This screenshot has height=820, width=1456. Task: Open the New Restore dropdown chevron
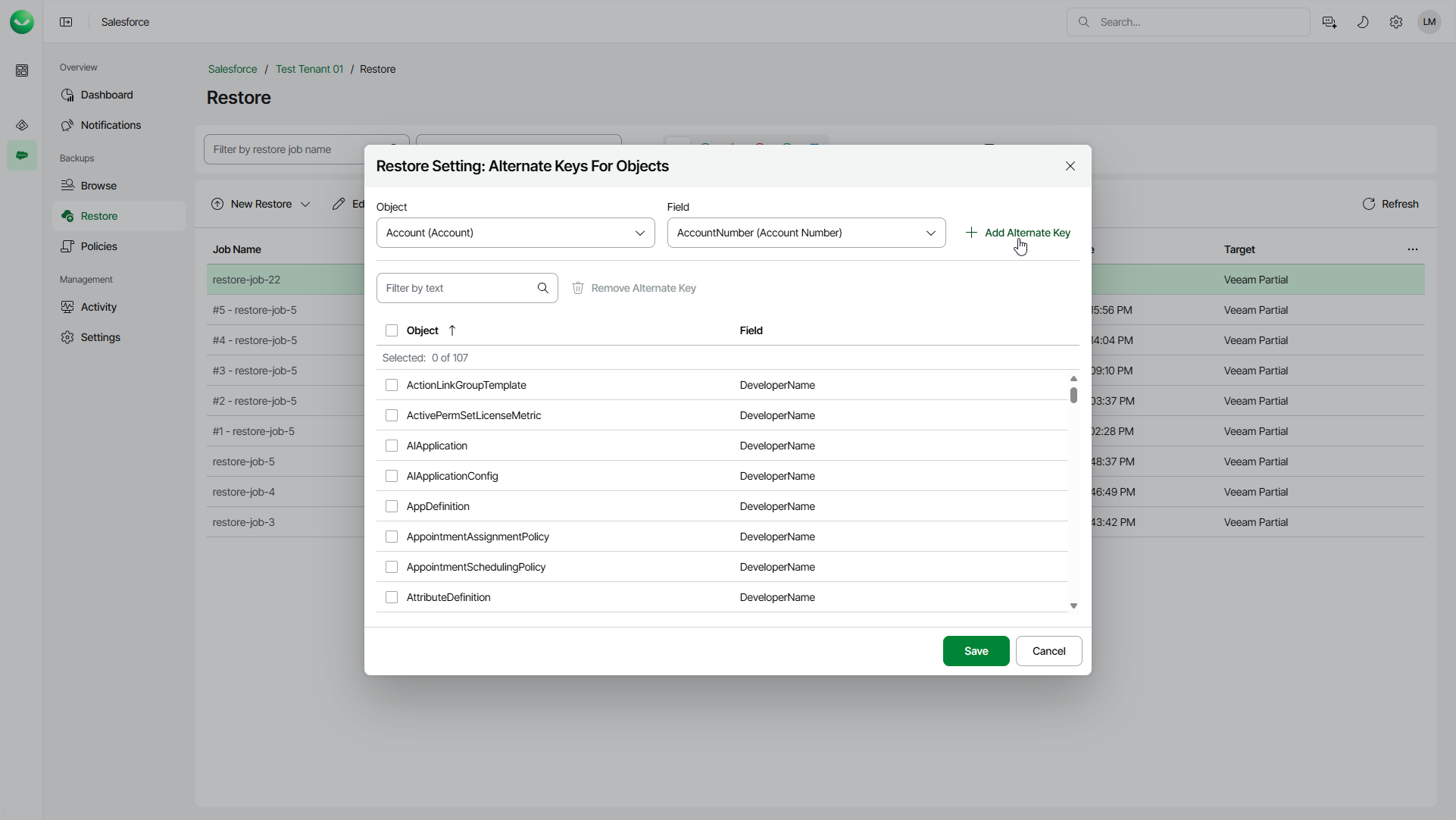tap(305, 204)
